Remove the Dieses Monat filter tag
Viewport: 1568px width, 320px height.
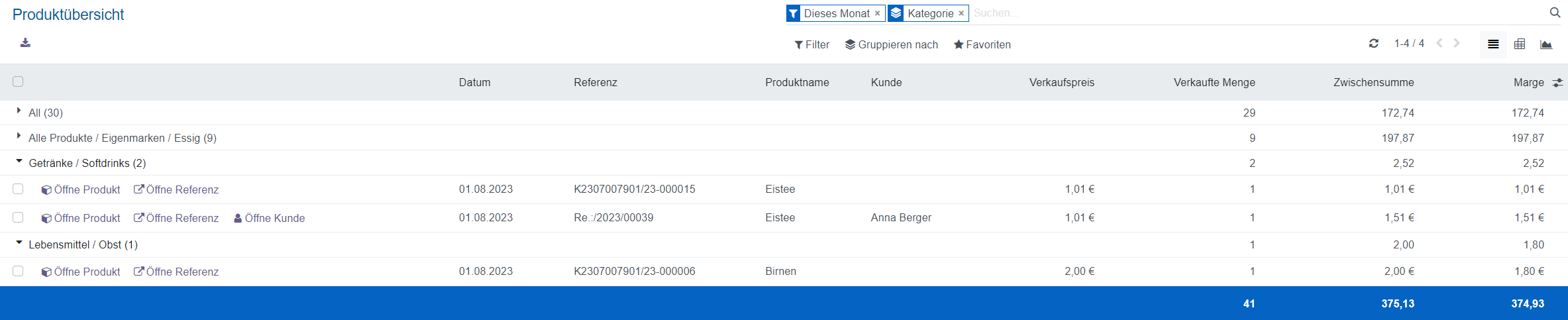pyautogui.click(x=877, y=13)
